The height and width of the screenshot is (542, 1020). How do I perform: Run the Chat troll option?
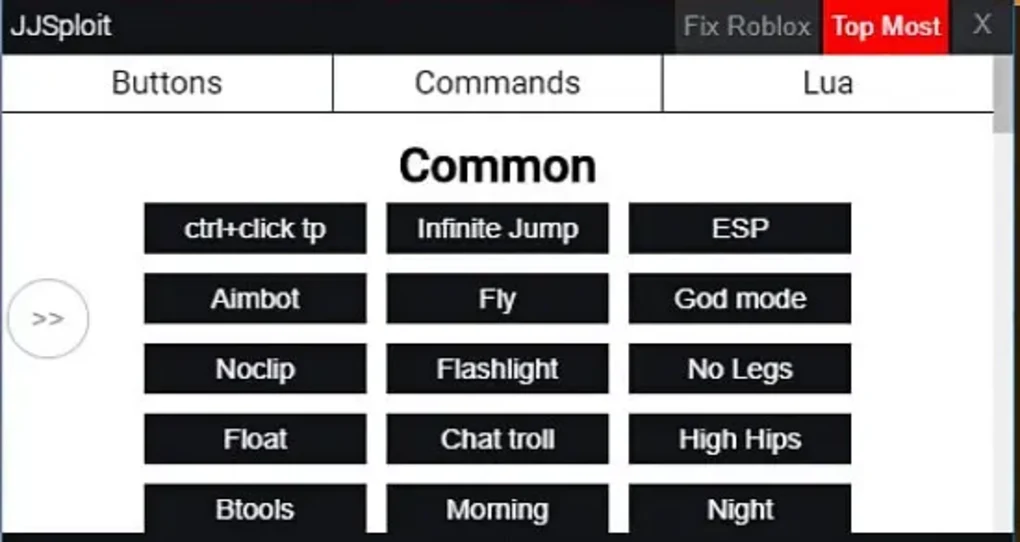pos(498,439)
